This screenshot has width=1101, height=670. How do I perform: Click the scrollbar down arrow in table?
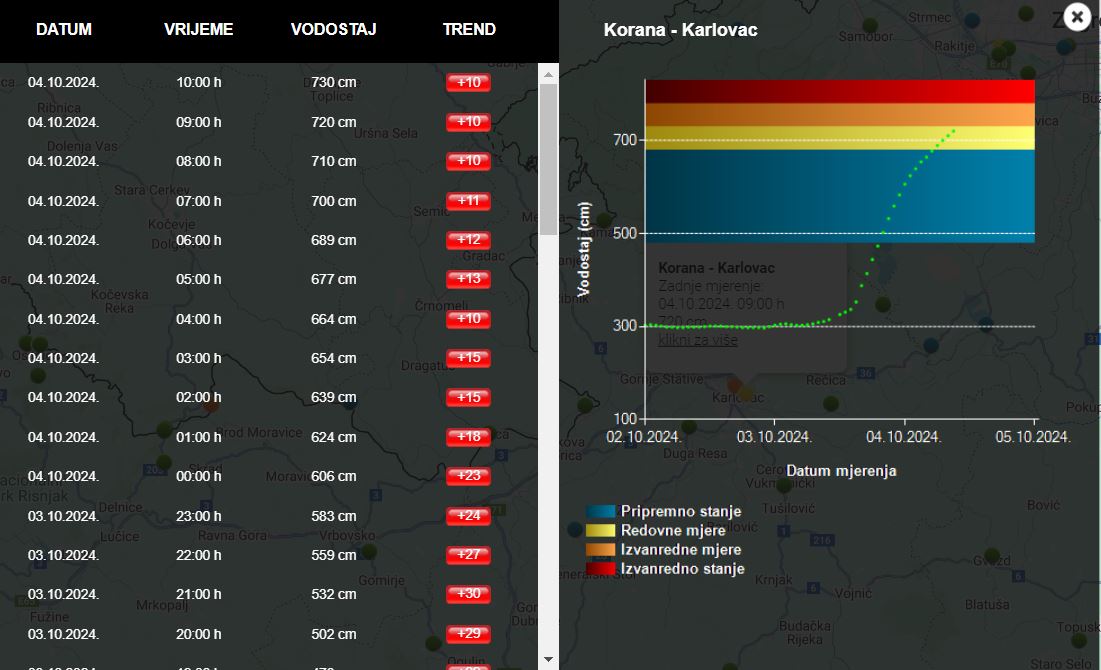[x=548, y=659]
